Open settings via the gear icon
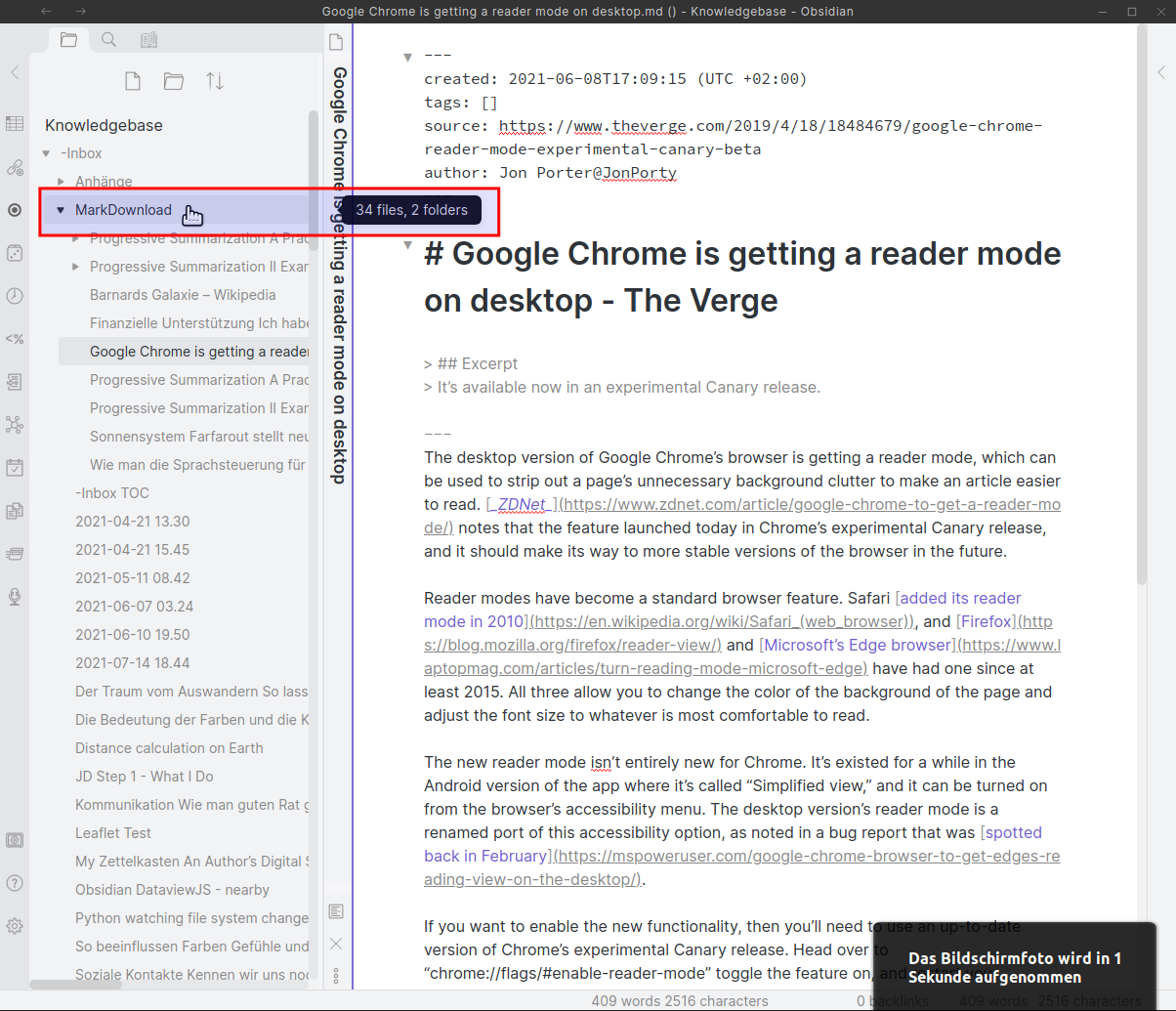The height and width of the screenshot is (1011, 1176). 15,925
